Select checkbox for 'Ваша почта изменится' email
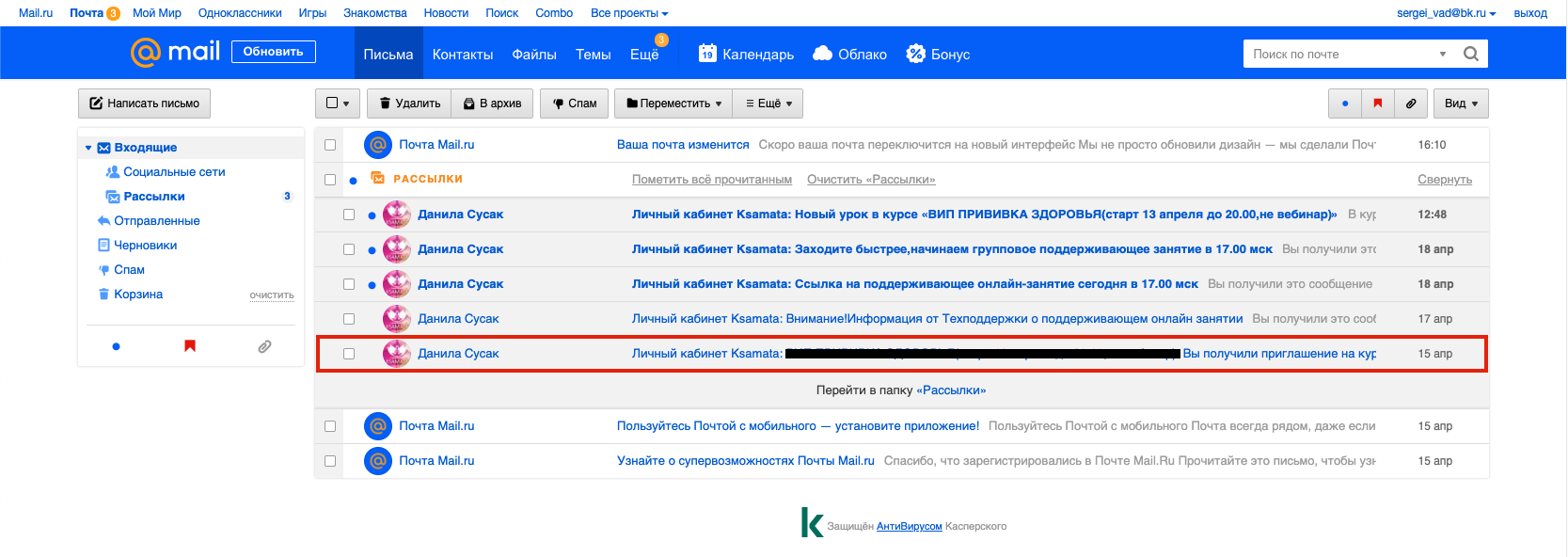This screenshot has width=1568, height=557. pyautogui.click(x=330, y=145)
